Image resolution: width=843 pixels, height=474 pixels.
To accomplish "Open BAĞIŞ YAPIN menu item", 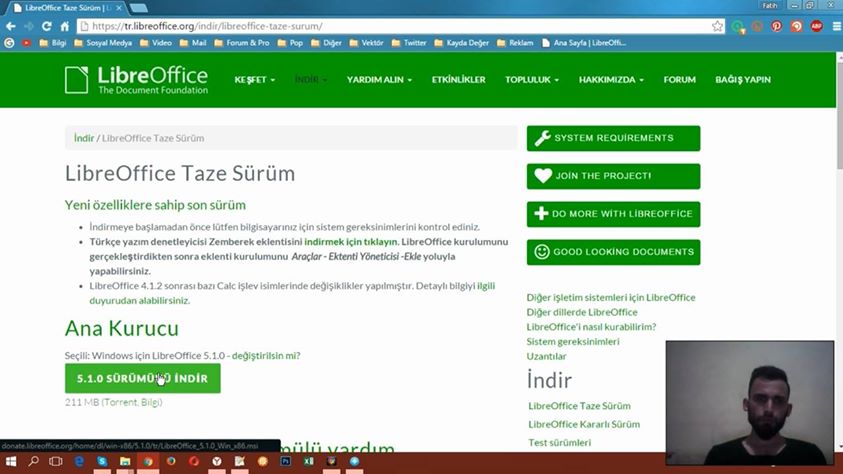I will [x=743, y=80].
